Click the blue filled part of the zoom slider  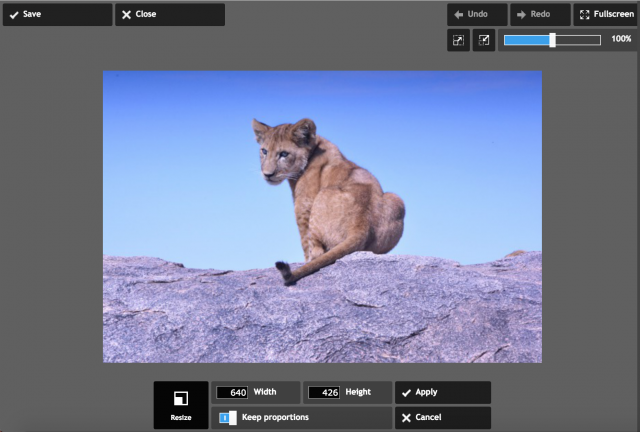(526, 40)
